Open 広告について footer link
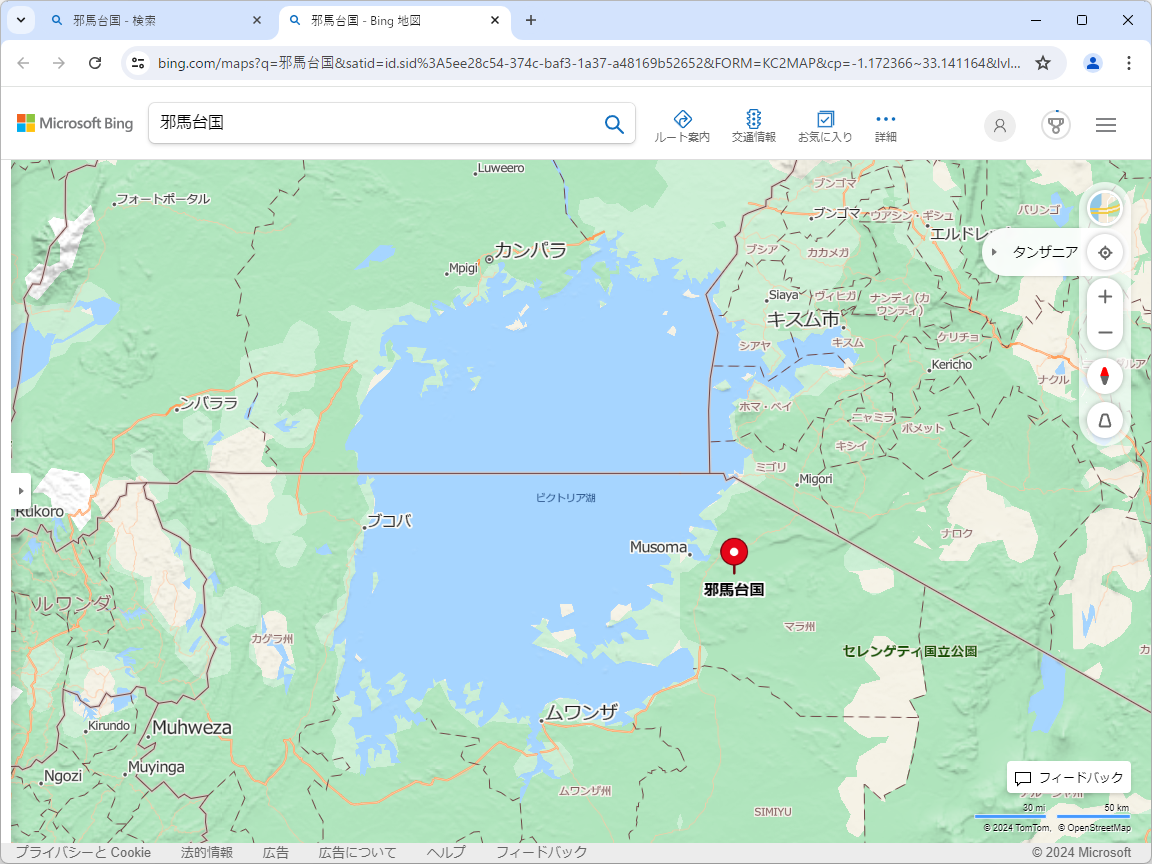The image size is (1152, 864). [357, 852]
